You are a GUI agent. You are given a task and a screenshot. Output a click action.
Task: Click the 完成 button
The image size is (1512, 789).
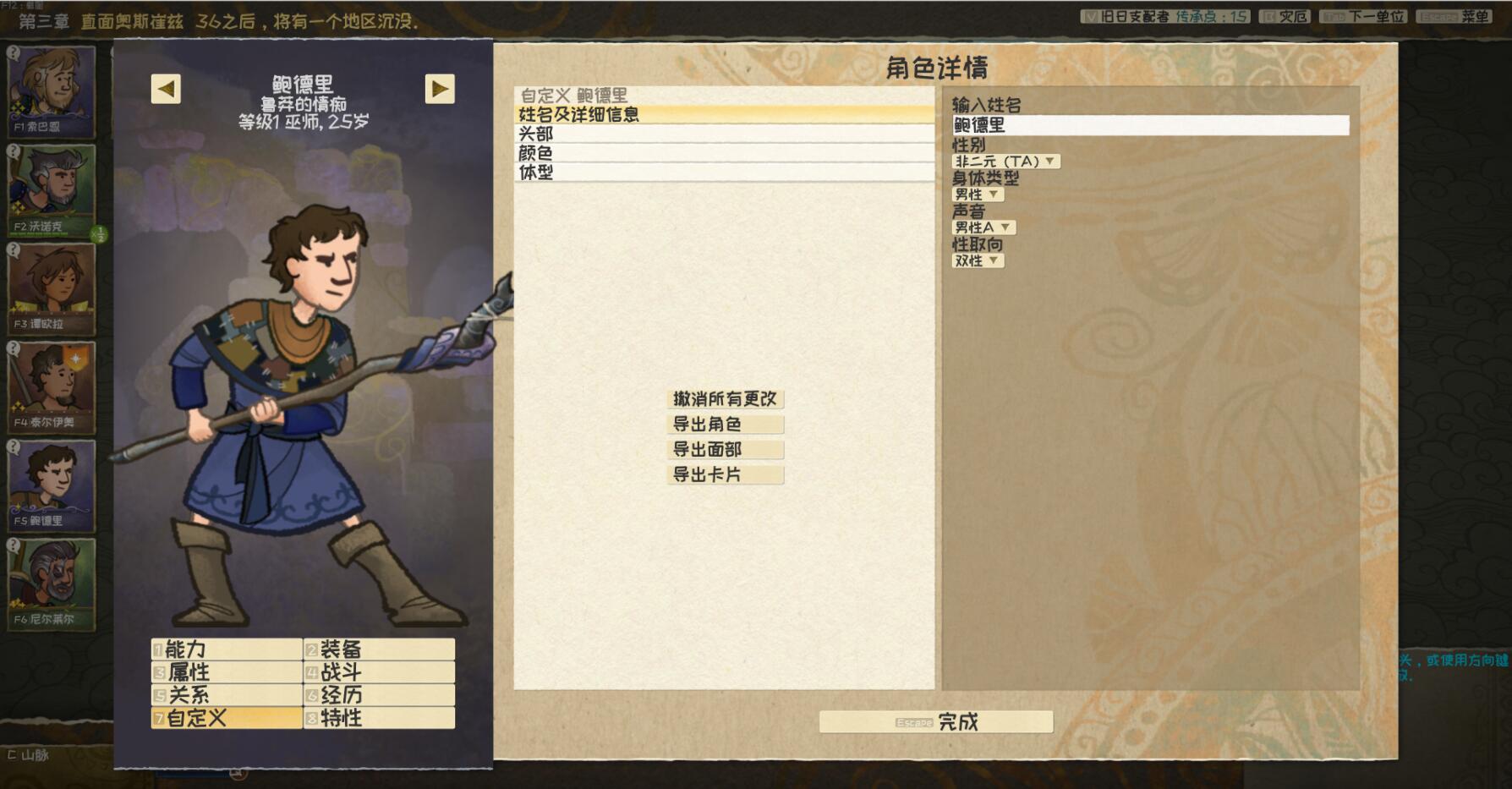pos(936,721)
